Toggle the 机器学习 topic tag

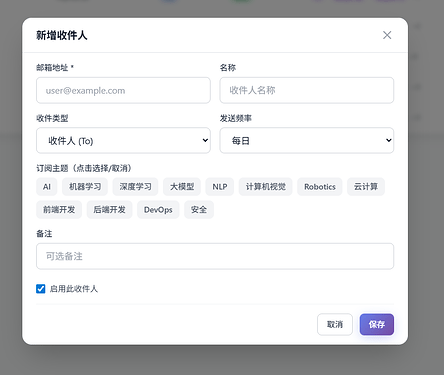click(x=85, y=187)
